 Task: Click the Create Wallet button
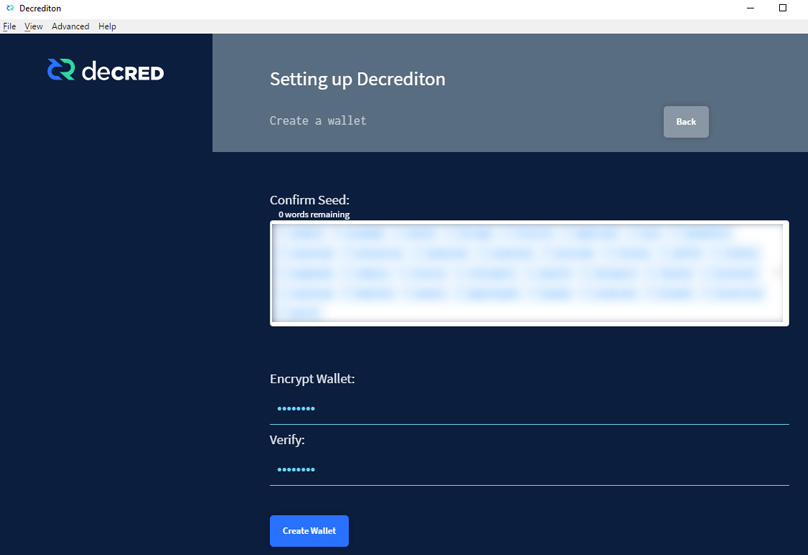[x=309, y=531]
